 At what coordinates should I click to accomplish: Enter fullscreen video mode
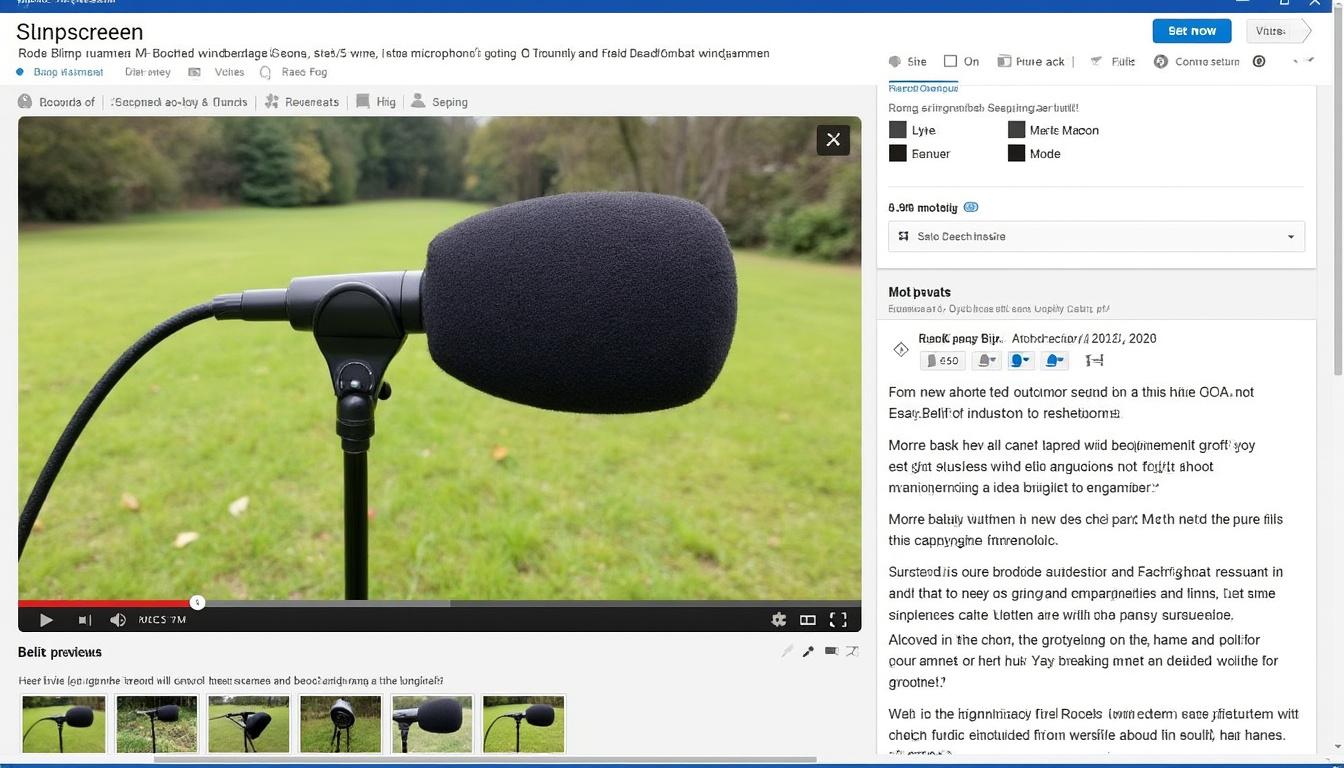(837, 619)
